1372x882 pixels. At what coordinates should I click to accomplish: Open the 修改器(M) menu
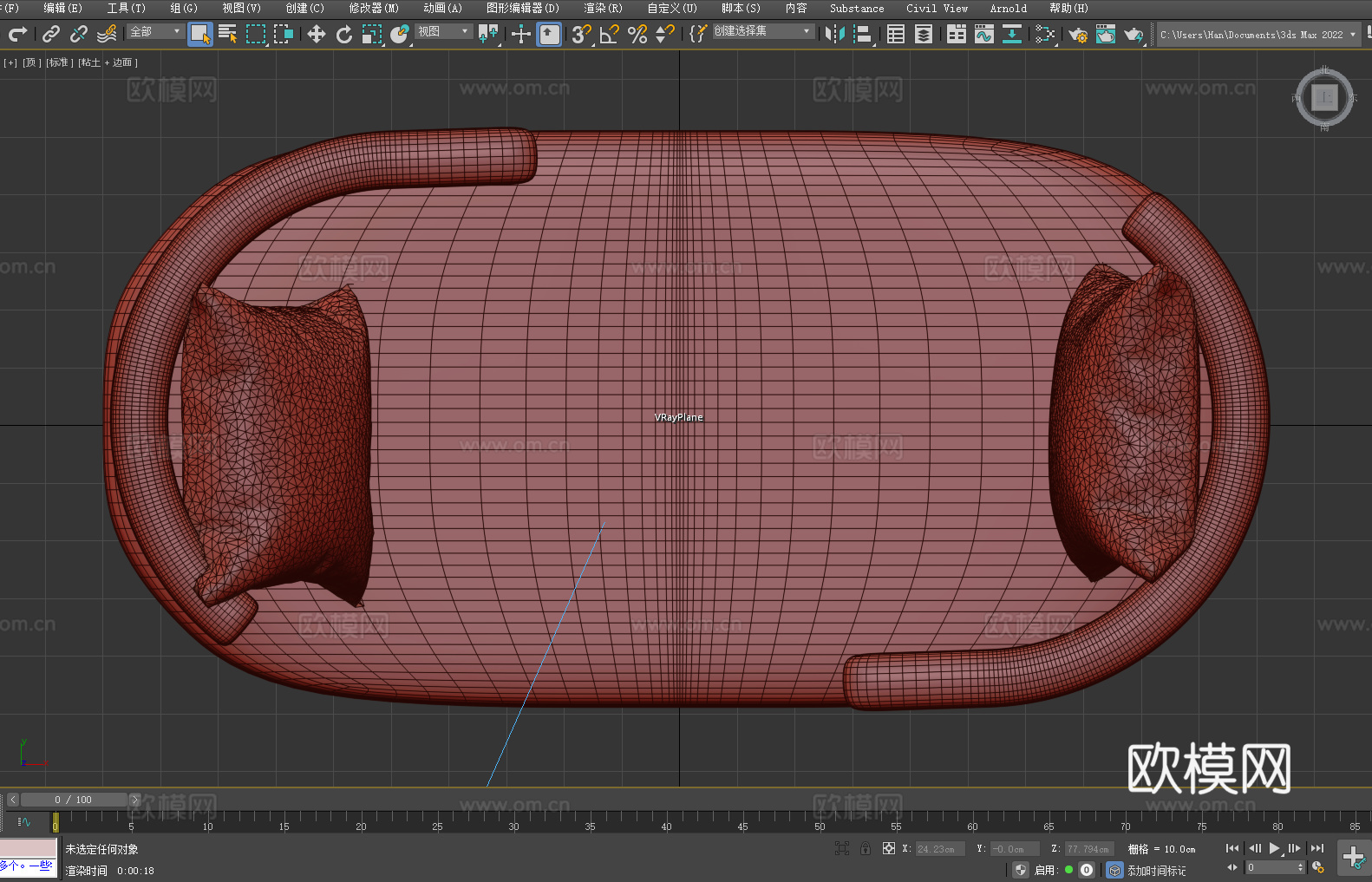coord(374,8)
